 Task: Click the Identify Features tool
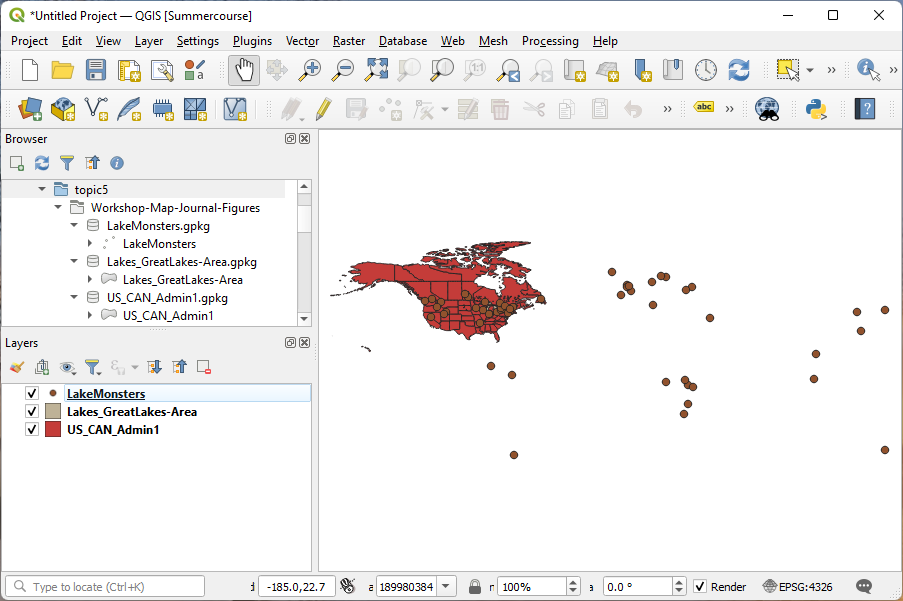[866, 70]
